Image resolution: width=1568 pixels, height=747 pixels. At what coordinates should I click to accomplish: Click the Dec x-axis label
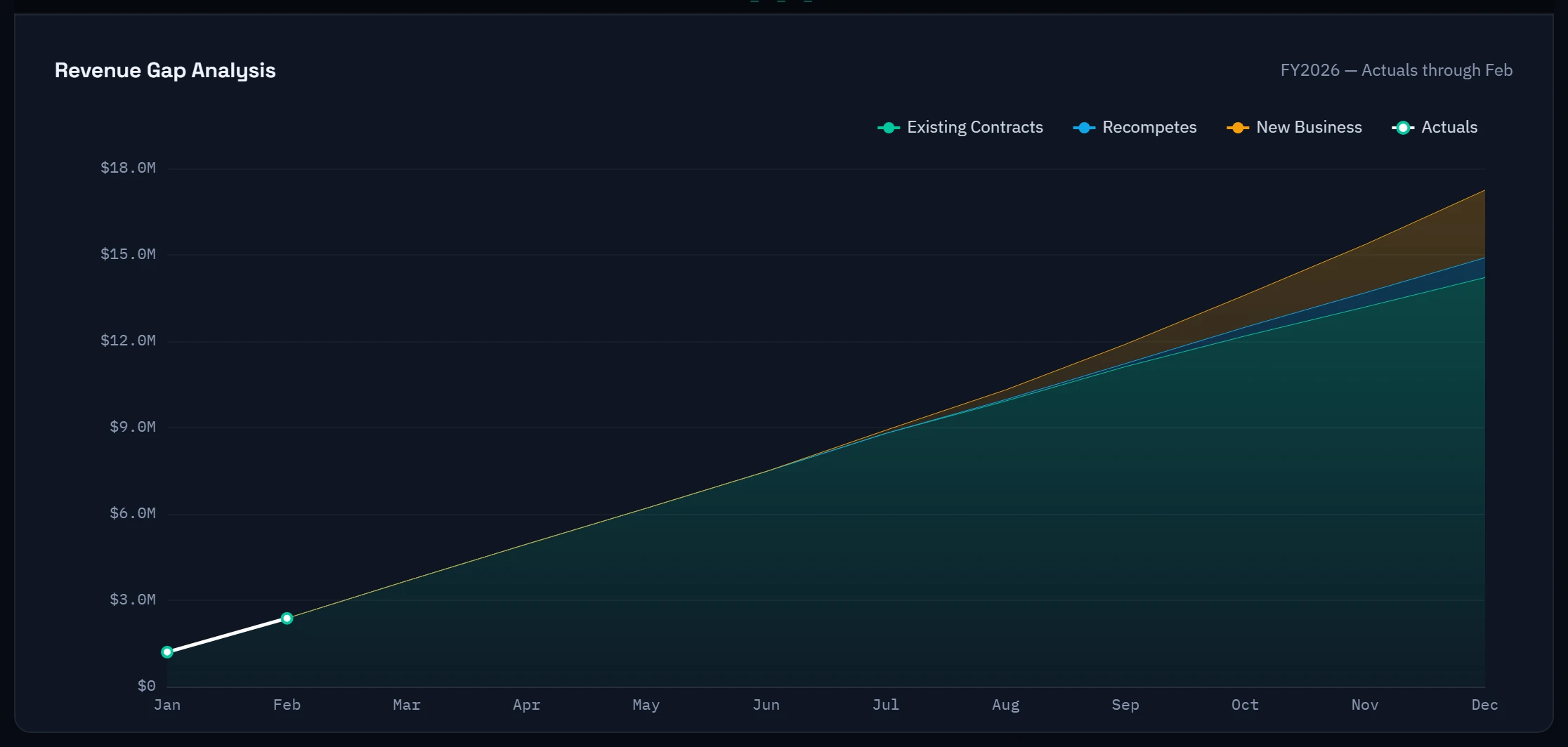coord(1484,705)
